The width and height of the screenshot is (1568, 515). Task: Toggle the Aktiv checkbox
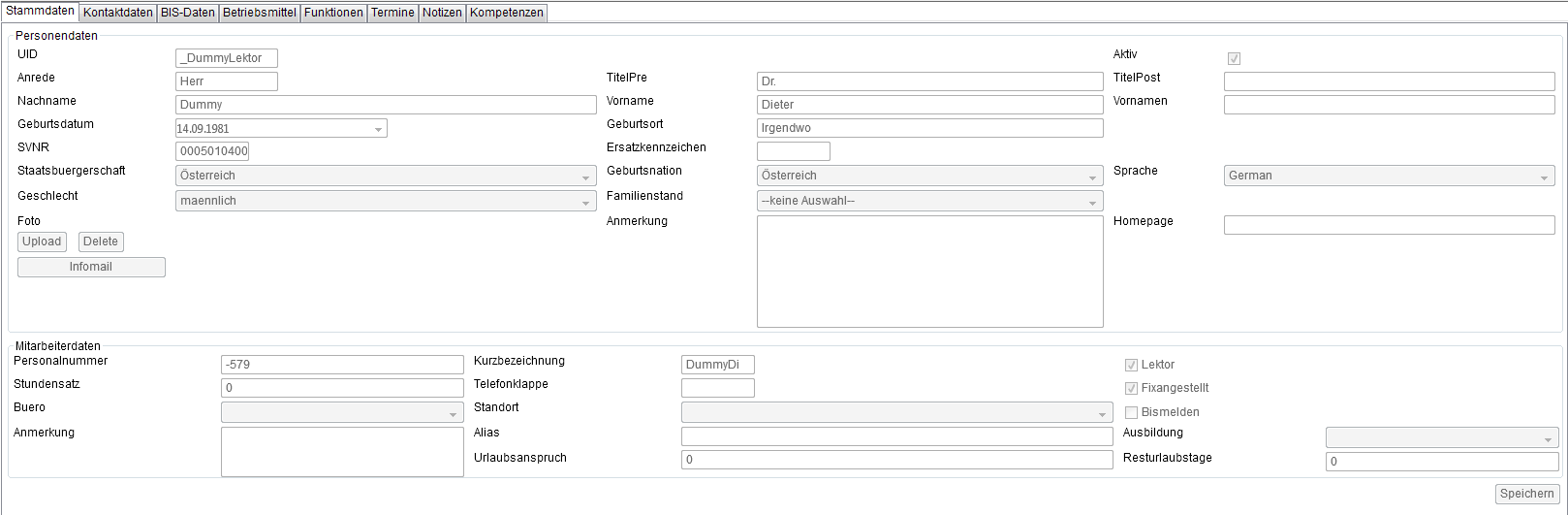[1234, 58]
